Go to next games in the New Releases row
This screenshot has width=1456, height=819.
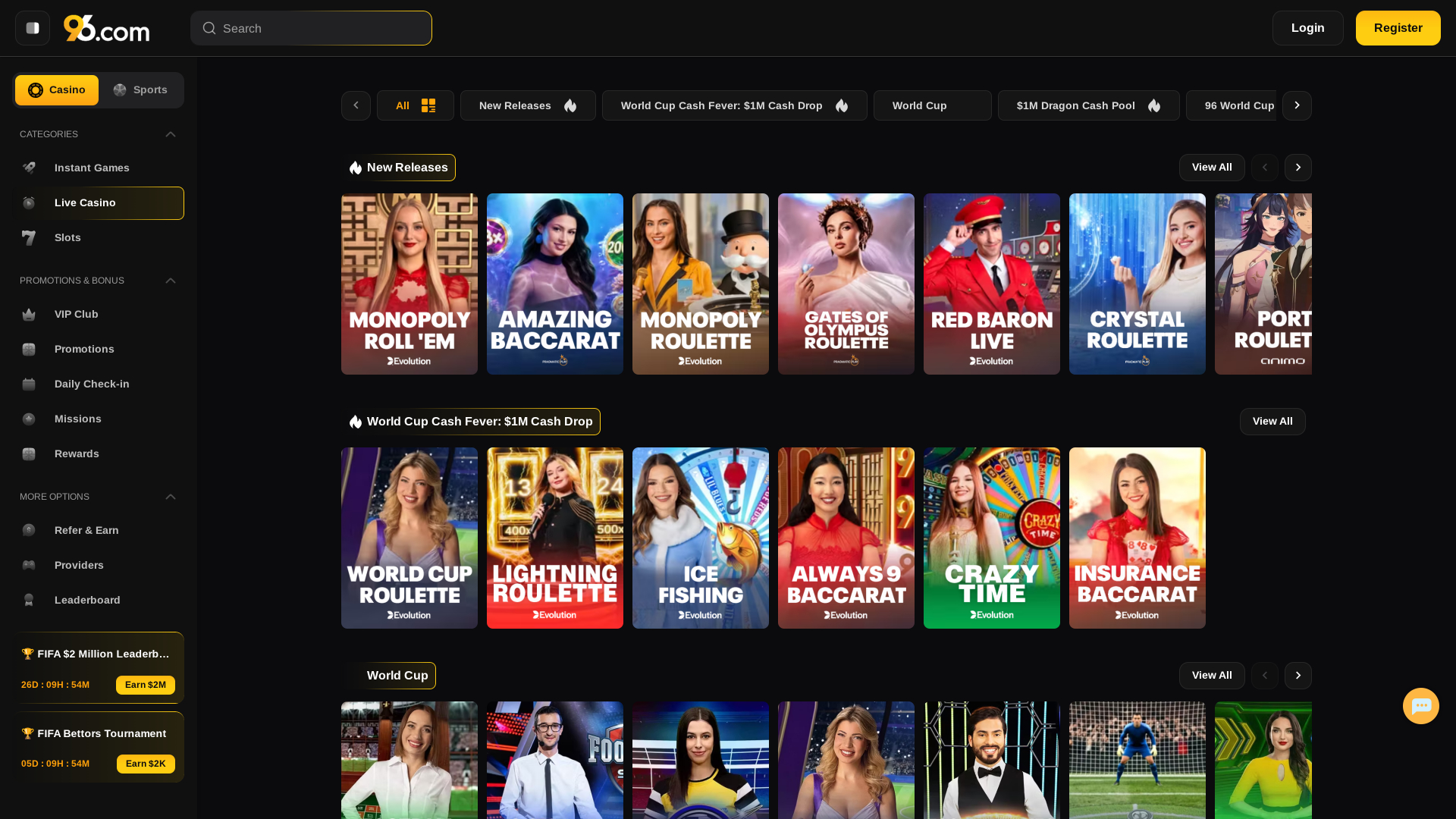point(1298,168)
